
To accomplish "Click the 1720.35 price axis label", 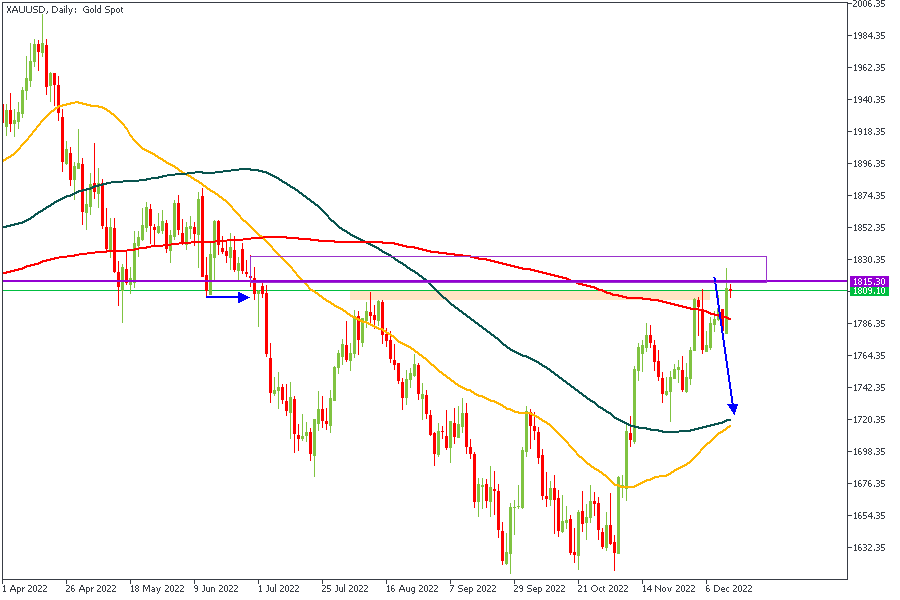I will [x=867, y=420].
